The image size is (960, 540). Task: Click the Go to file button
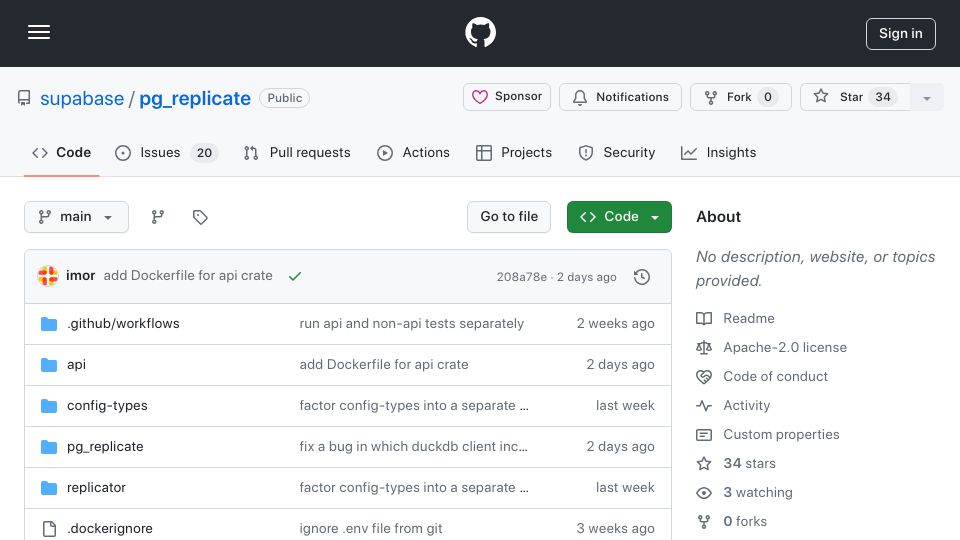tap(509, 217)
